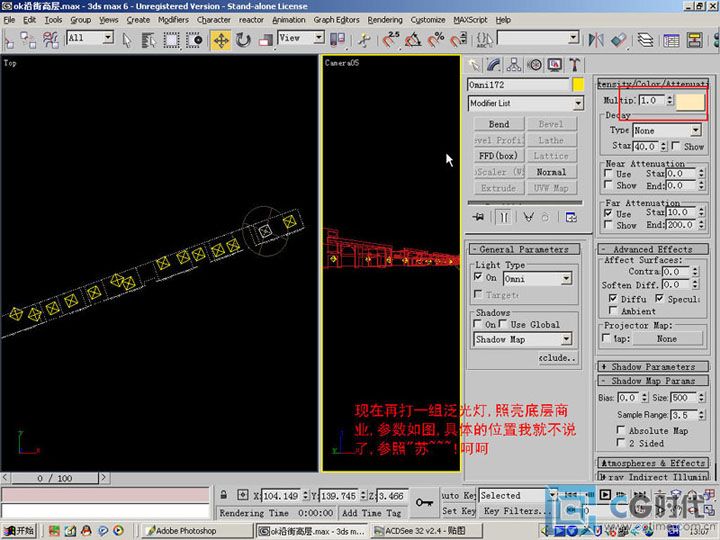Open the Layer Manager
Screen dimensions: 720x540
(645, 40)
